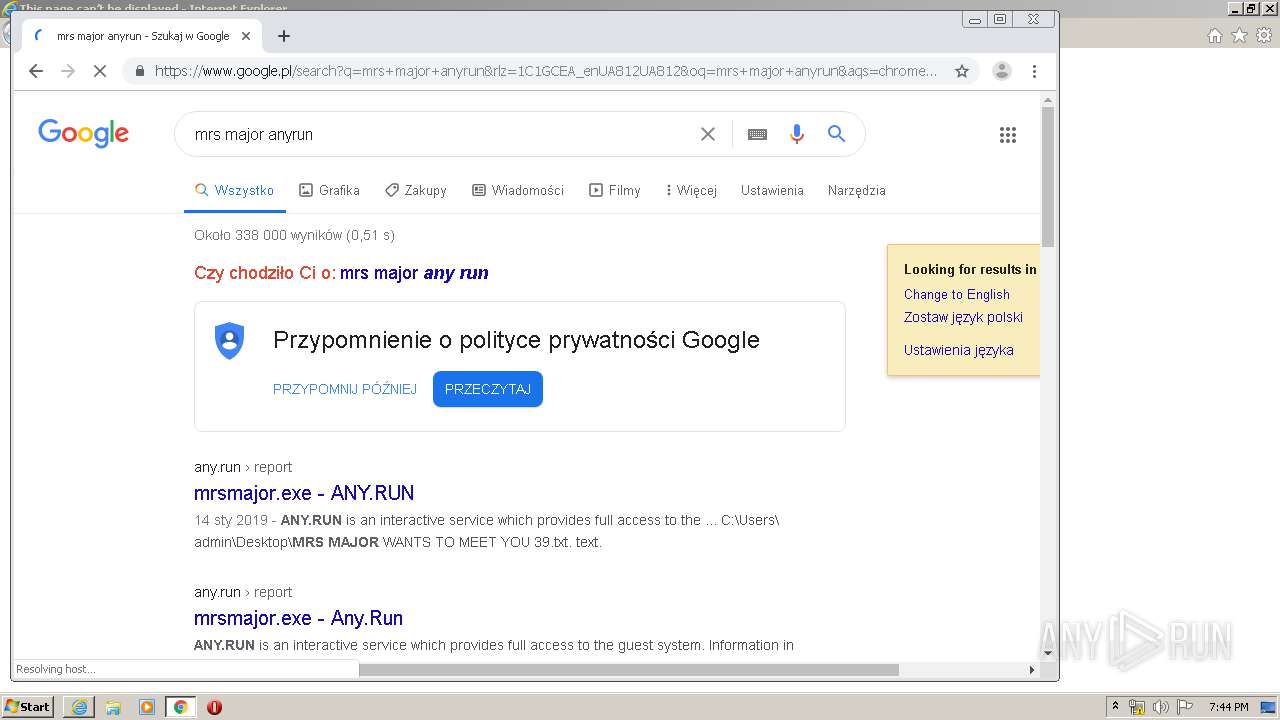Screen dimensions: 1280x720
Task: Click the page scroll-down arrow
Action: tap(1048, 653)
